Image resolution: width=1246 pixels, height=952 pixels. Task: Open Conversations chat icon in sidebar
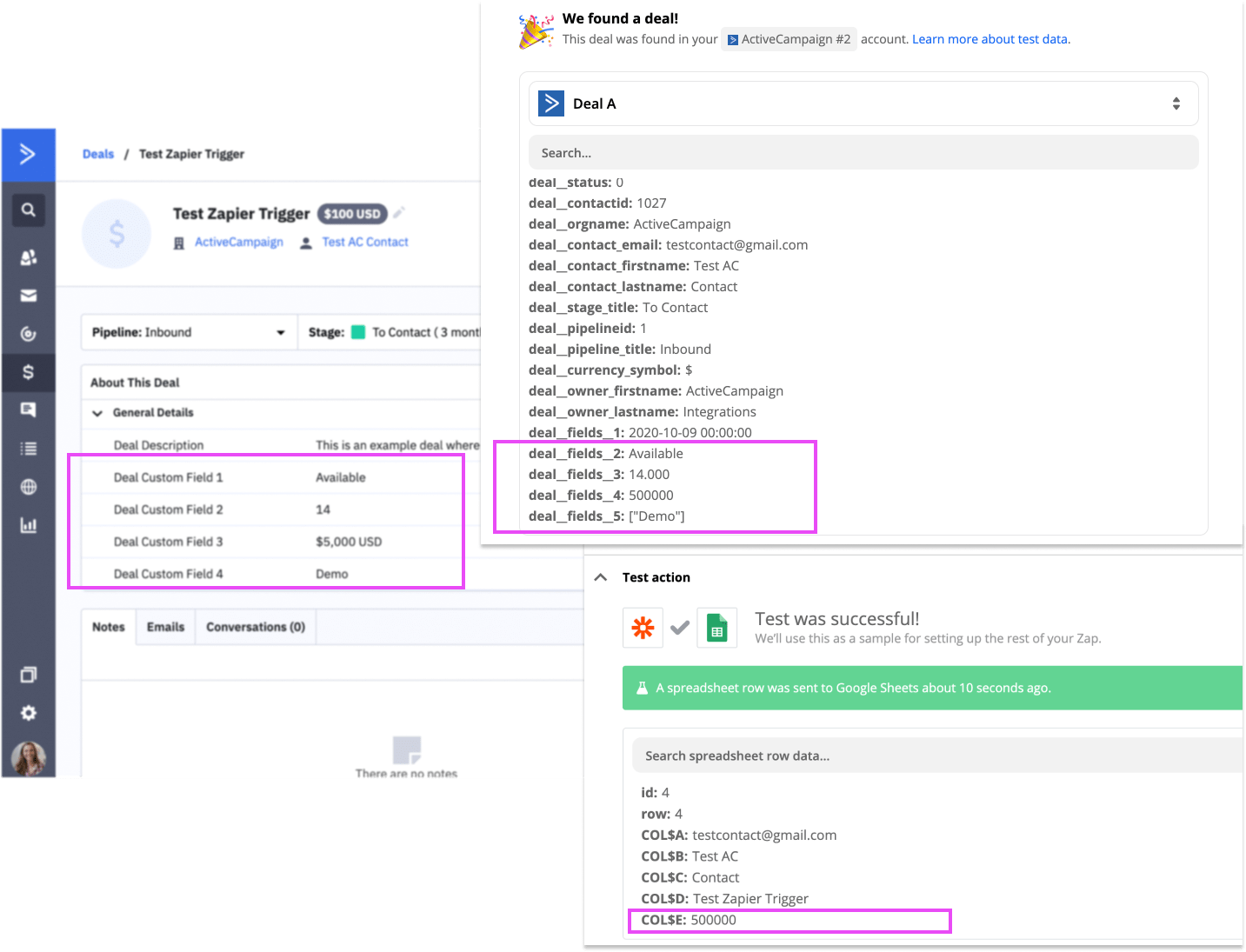click(x=29, y=409)
